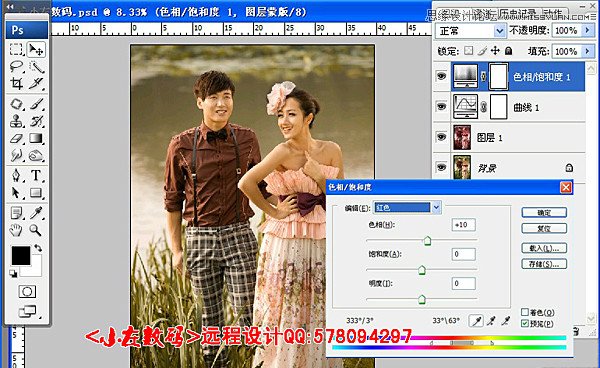This screenshot has width=600, height=368.
Task: Pick the subtract-from-sample eyedropper in dialog
Action: coord(506,321)
